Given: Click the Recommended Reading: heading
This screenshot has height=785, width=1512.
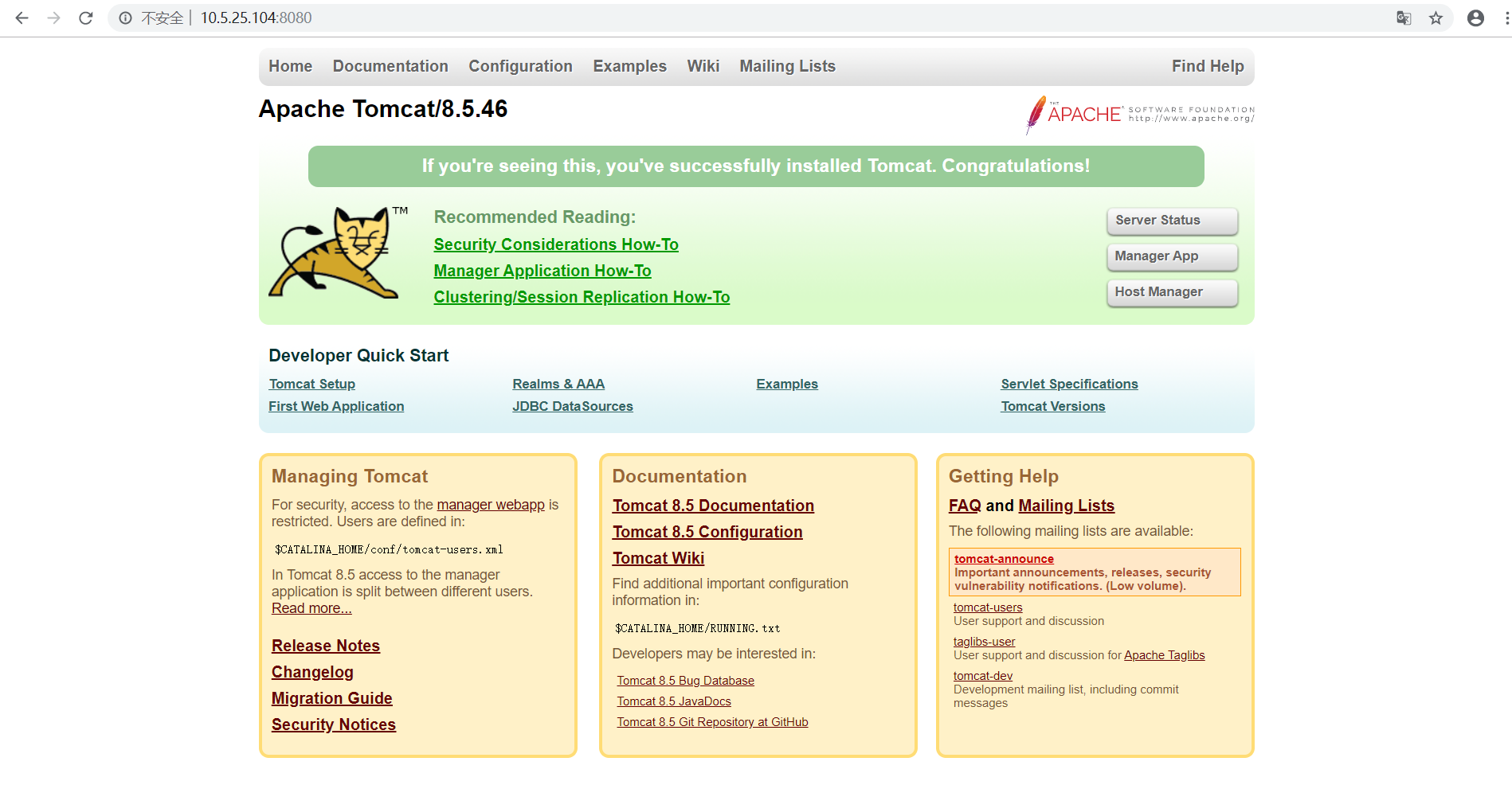Looking at the screenshot, I should [x=535, y=217].
